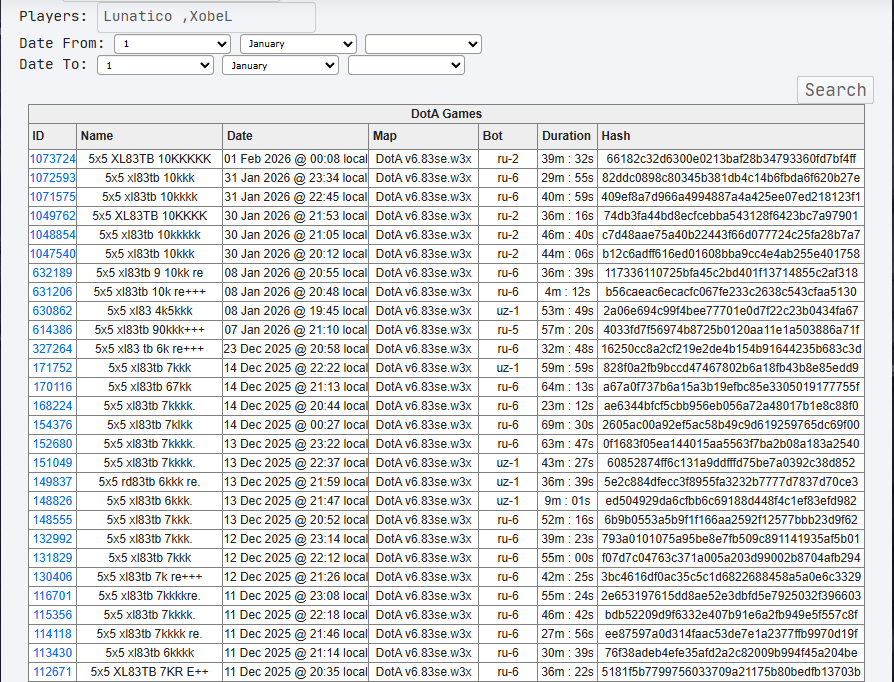
Task: Select game link 112671
Action: click(52, 672)
